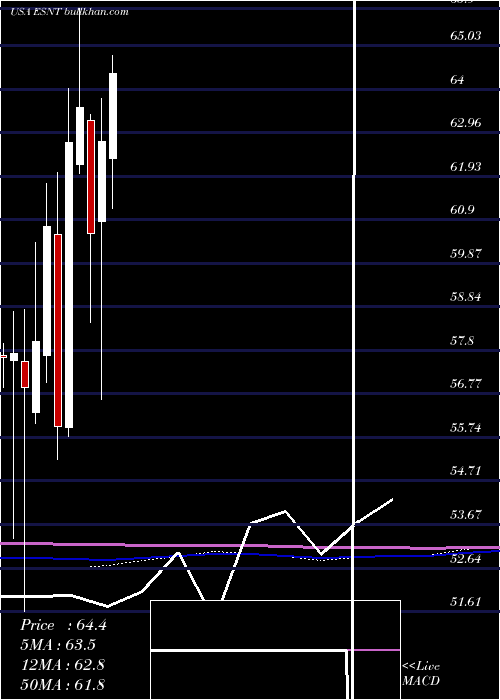The height and width of the screenshot is (700, 500).
Task: Click the 62.96 price axis label
Action: pyautogui.click(x=466, y=123)
